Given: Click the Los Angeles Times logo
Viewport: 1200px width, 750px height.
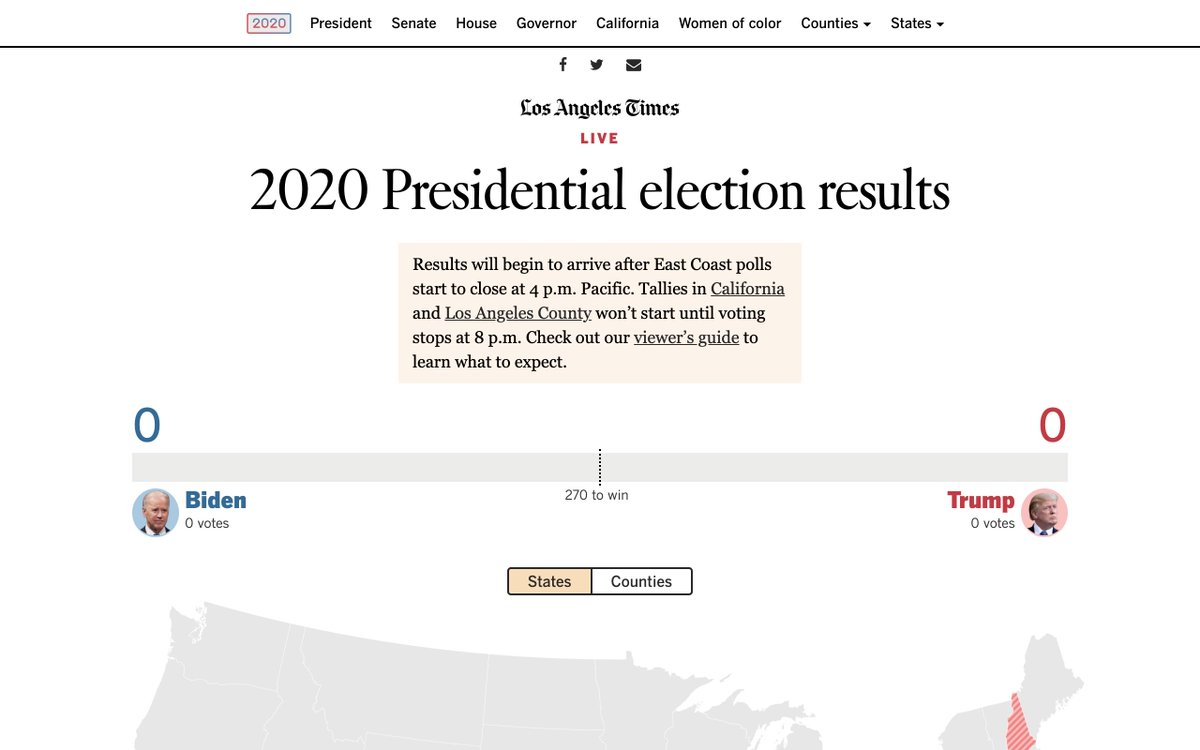Looking at the screenshot, I should 599,108.
